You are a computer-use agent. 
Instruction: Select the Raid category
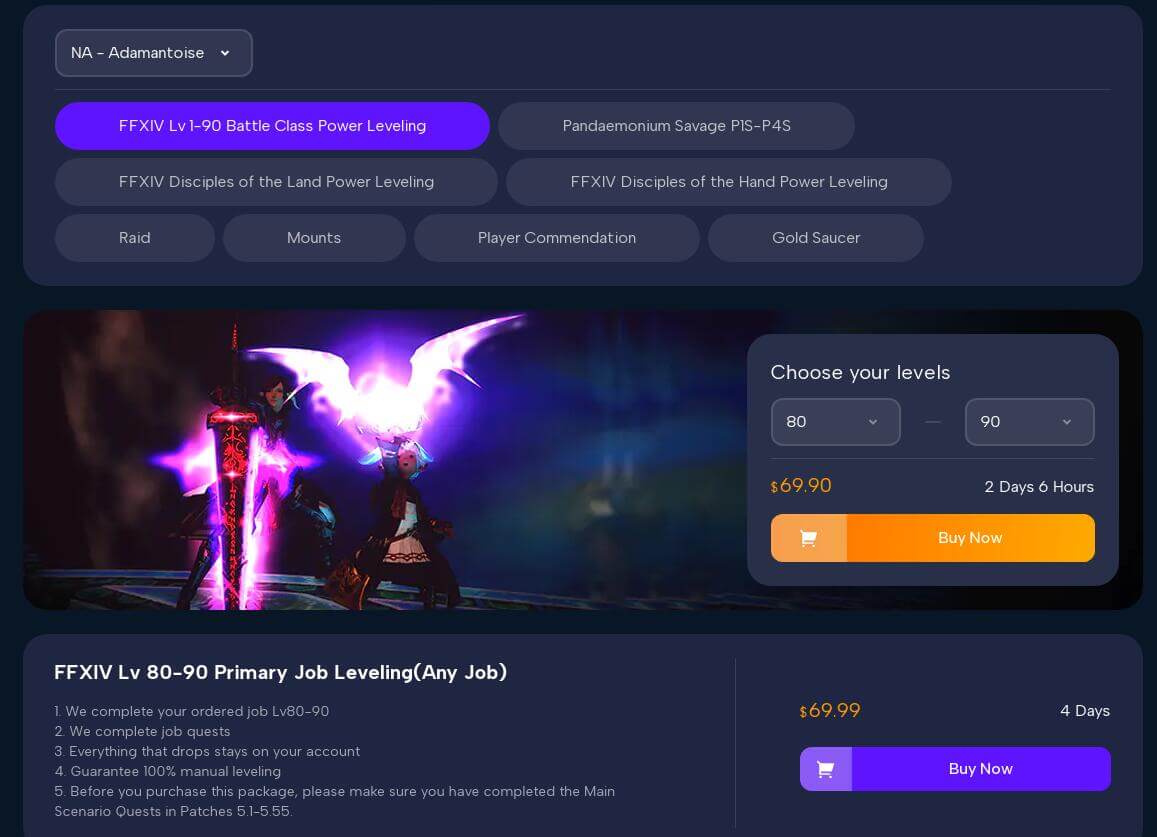tap(135, 238)
